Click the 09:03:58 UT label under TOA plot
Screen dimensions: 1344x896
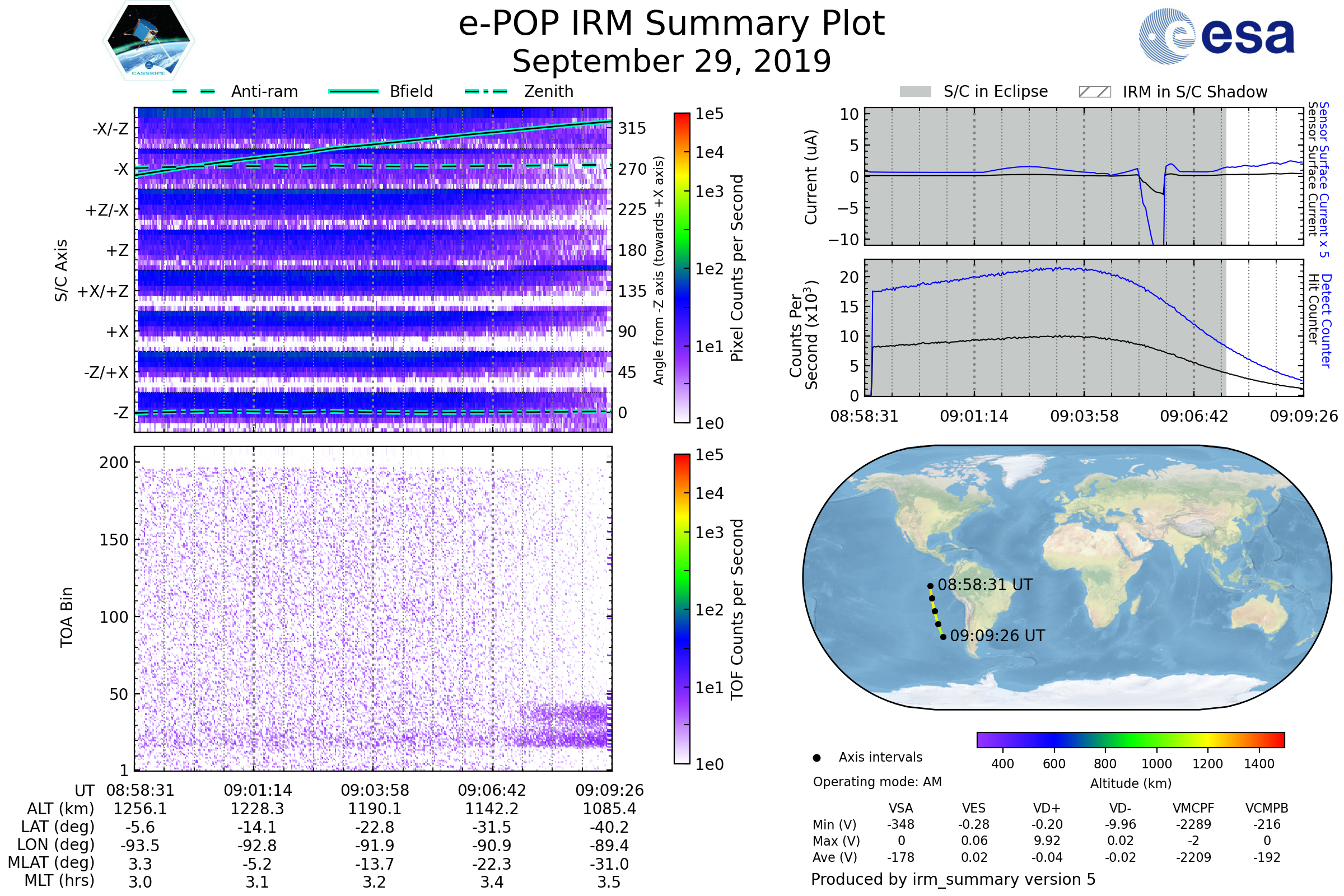click(x=375, y=790)
